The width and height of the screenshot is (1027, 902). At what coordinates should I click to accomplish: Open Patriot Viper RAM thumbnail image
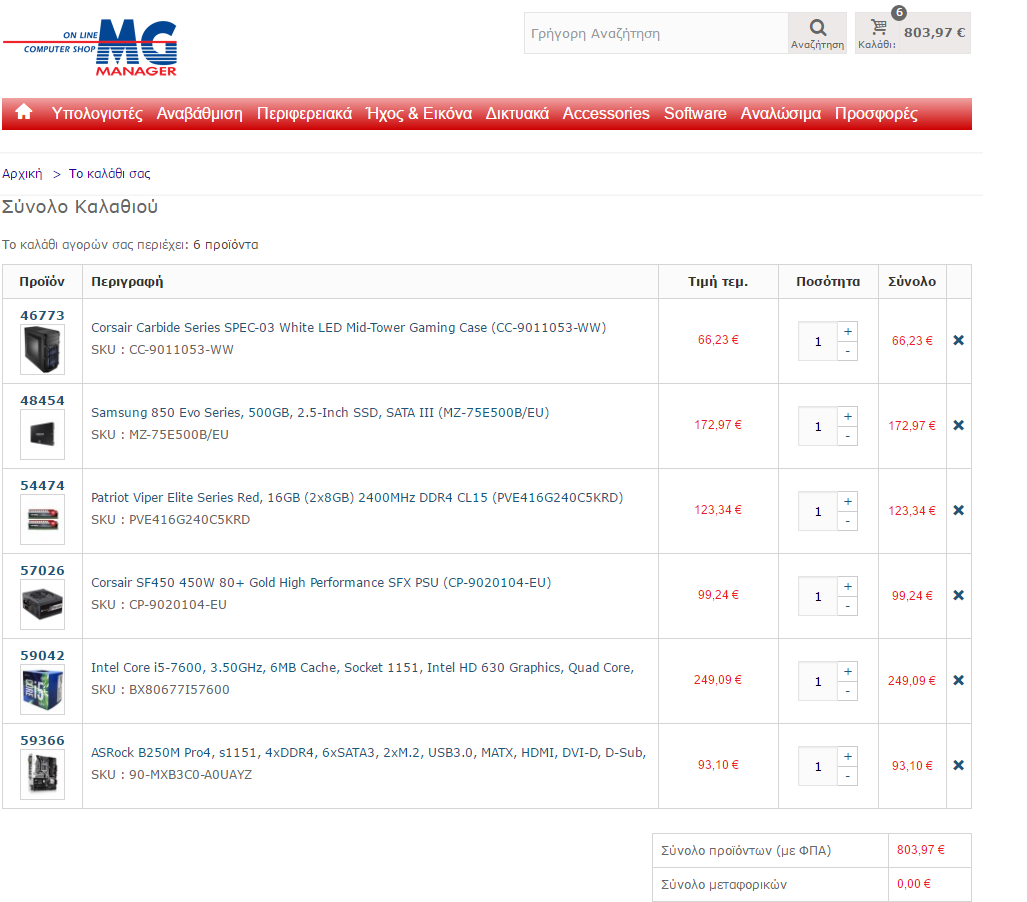click(43, 519)
